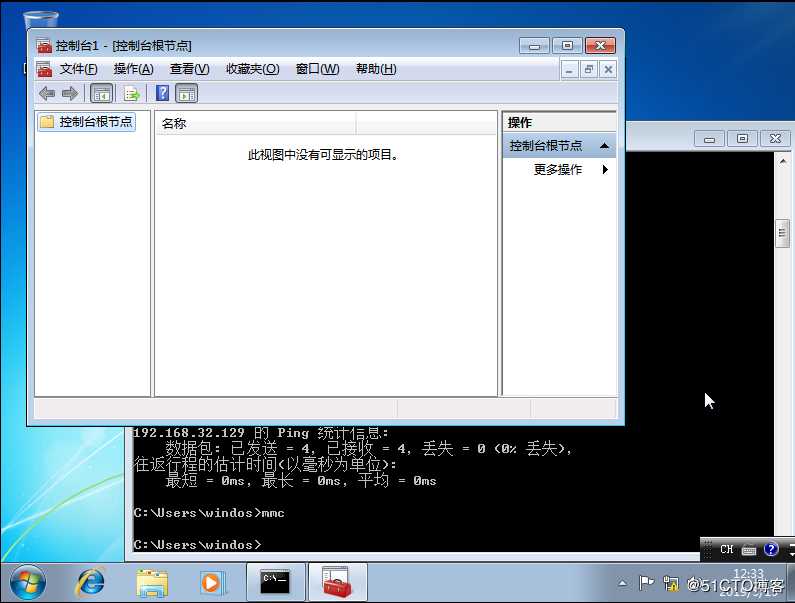Click the CH language bar indicator
The height and width of the screenshot is (603, 795).
click(727, 549)
